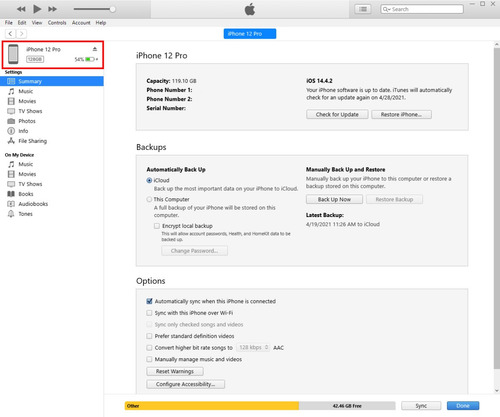
Task: Click the vertical scrollbar on right
Action: coord(497,208)
